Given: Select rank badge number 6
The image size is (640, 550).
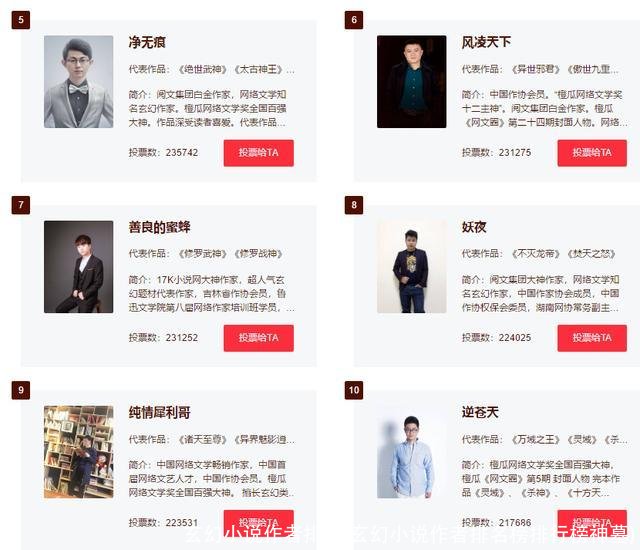Looking at the screenshot, I should coord(354,20).
